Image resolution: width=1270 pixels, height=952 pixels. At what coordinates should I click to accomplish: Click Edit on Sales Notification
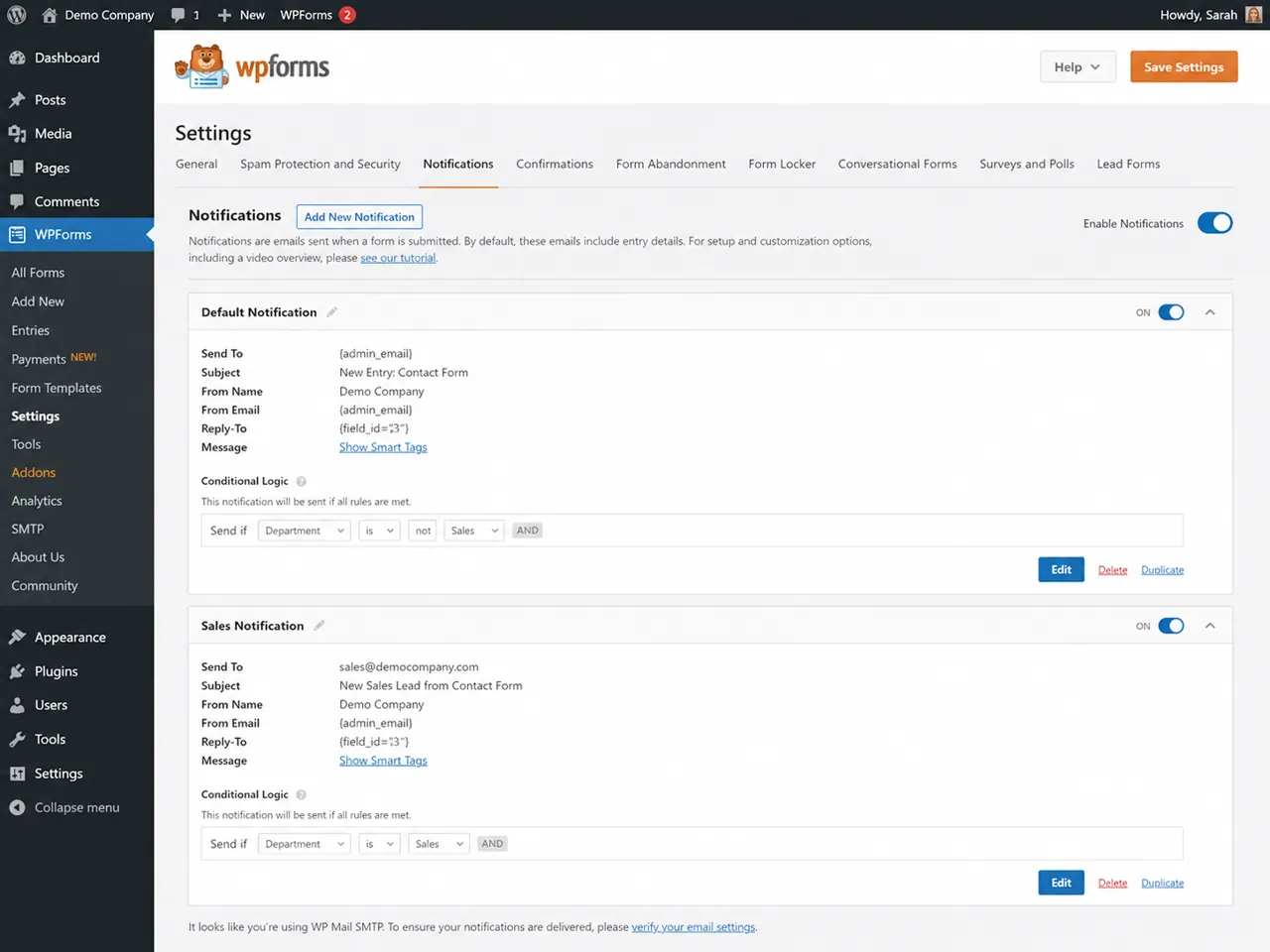(x=1061, y=884)
